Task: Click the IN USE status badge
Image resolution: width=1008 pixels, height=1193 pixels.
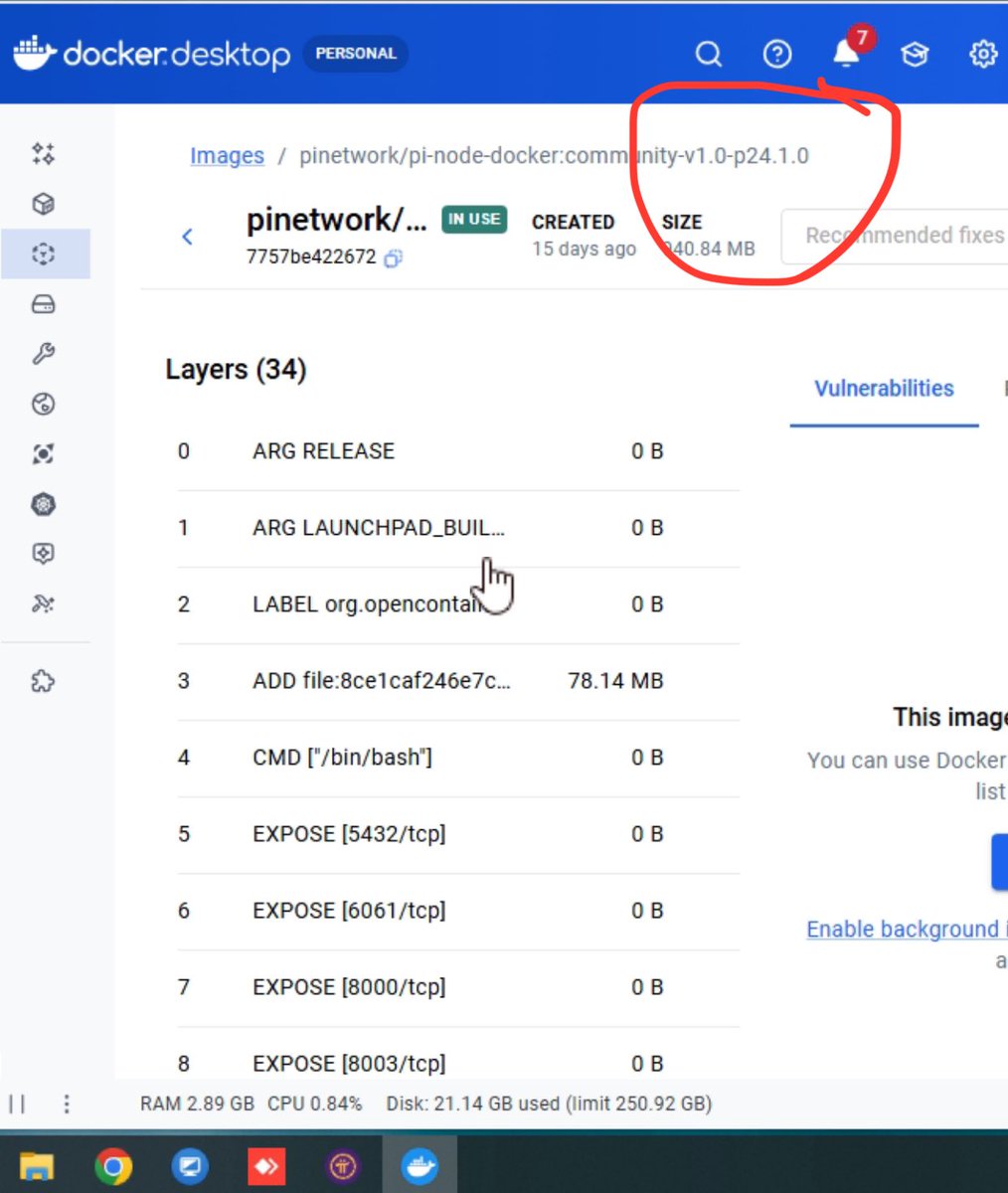Action: pyautogui.click(x=474, y=219)
